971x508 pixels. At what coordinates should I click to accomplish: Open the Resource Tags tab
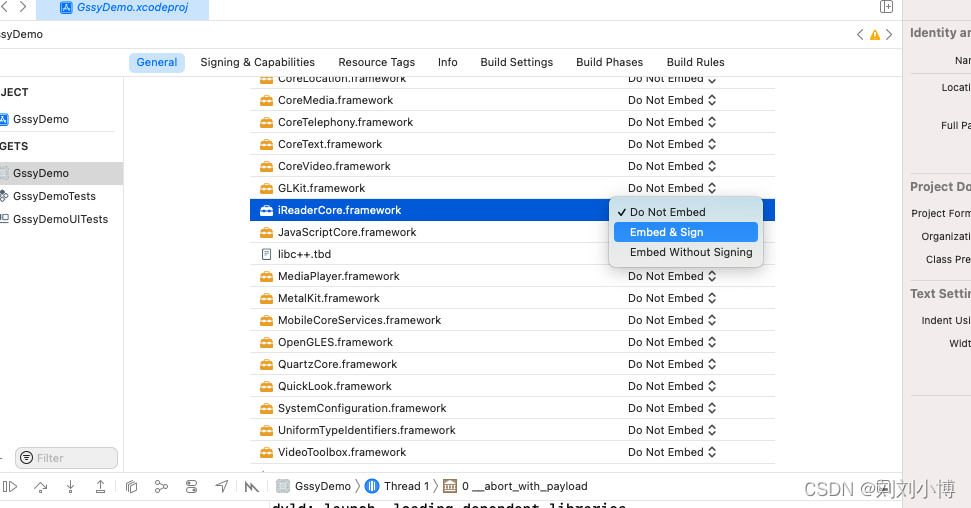(x=377, y=63)
